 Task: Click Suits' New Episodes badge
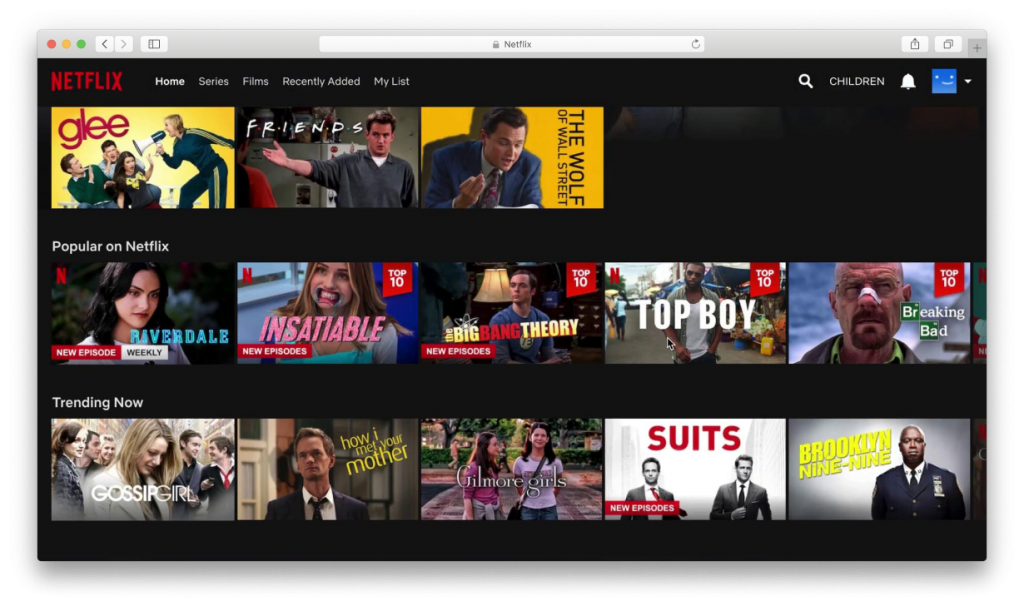pyautogui.click(x=642, y=508)
